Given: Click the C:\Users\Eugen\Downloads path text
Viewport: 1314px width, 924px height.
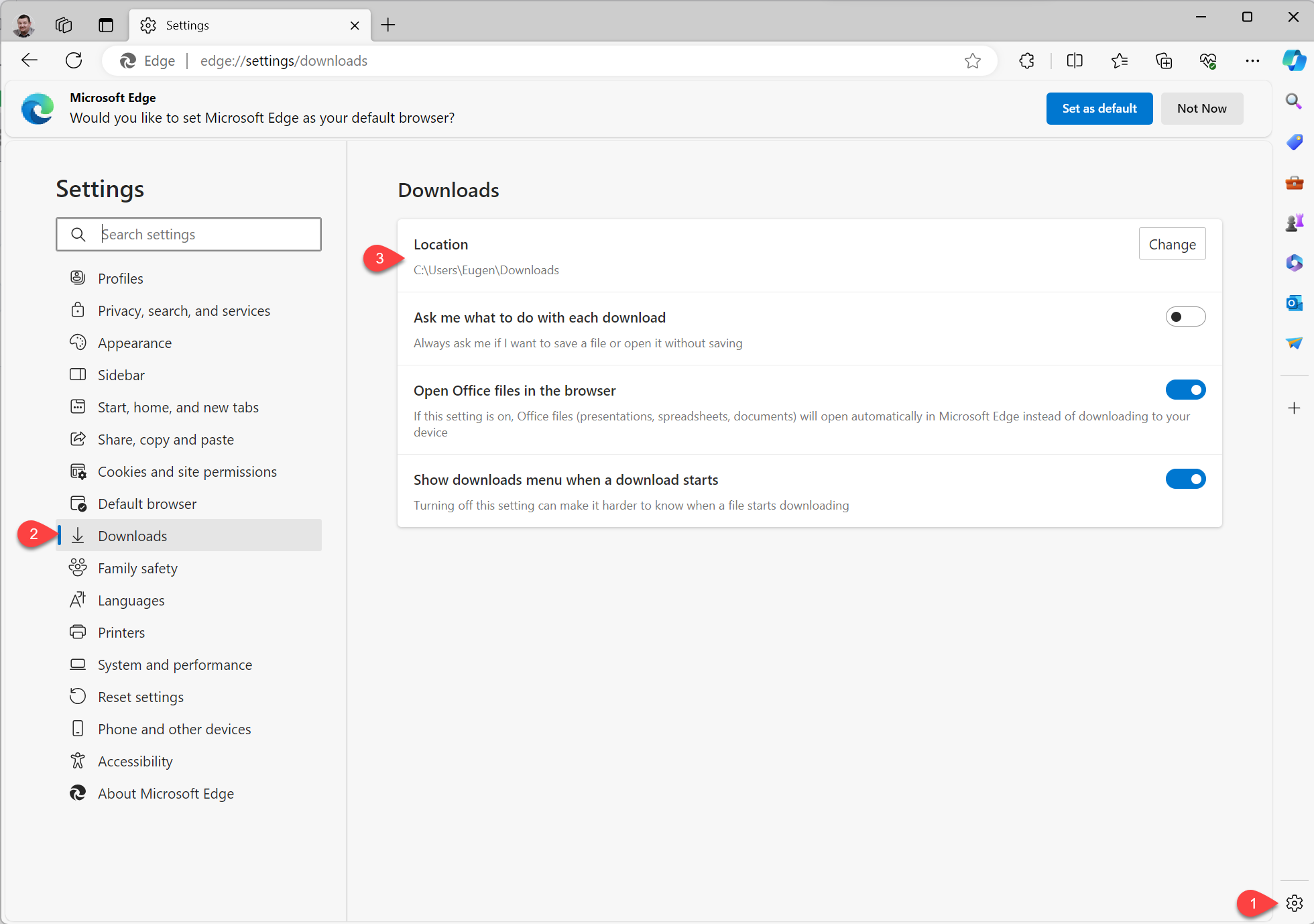Looking at the screenshot, I should (486, 270).
